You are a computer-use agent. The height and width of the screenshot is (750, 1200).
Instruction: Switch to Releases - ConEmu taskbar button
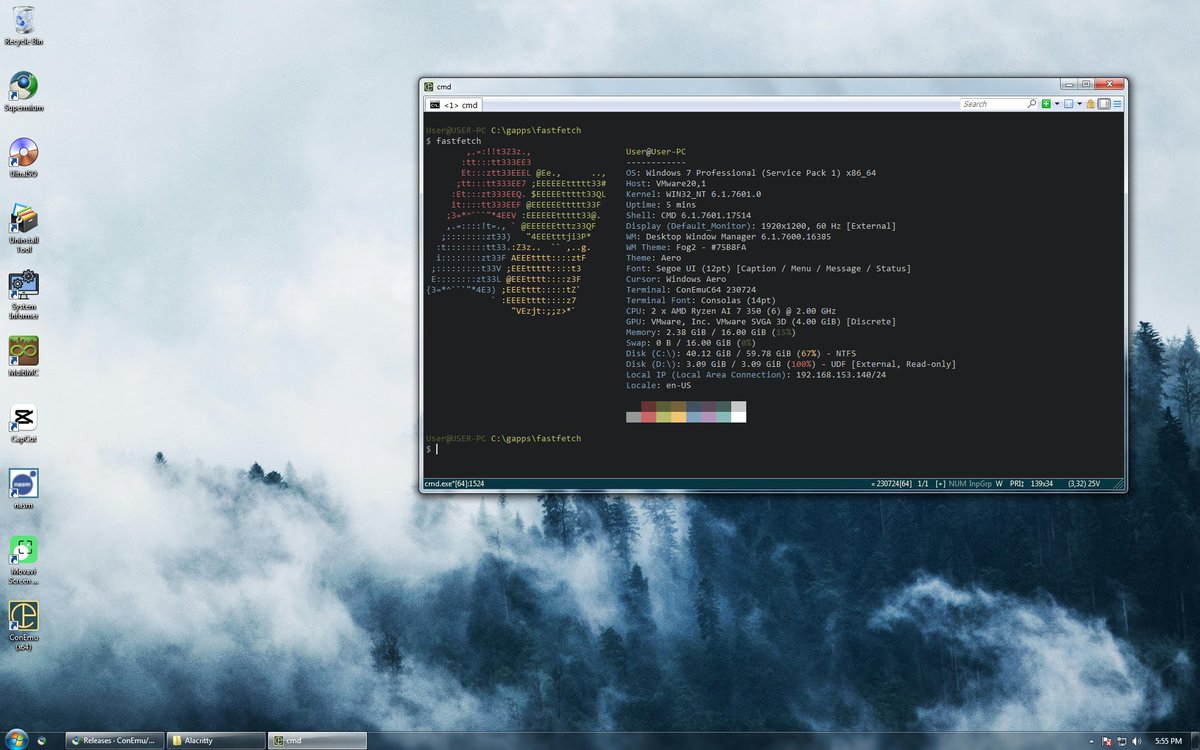pyautogui.click(x=113, y=741)
